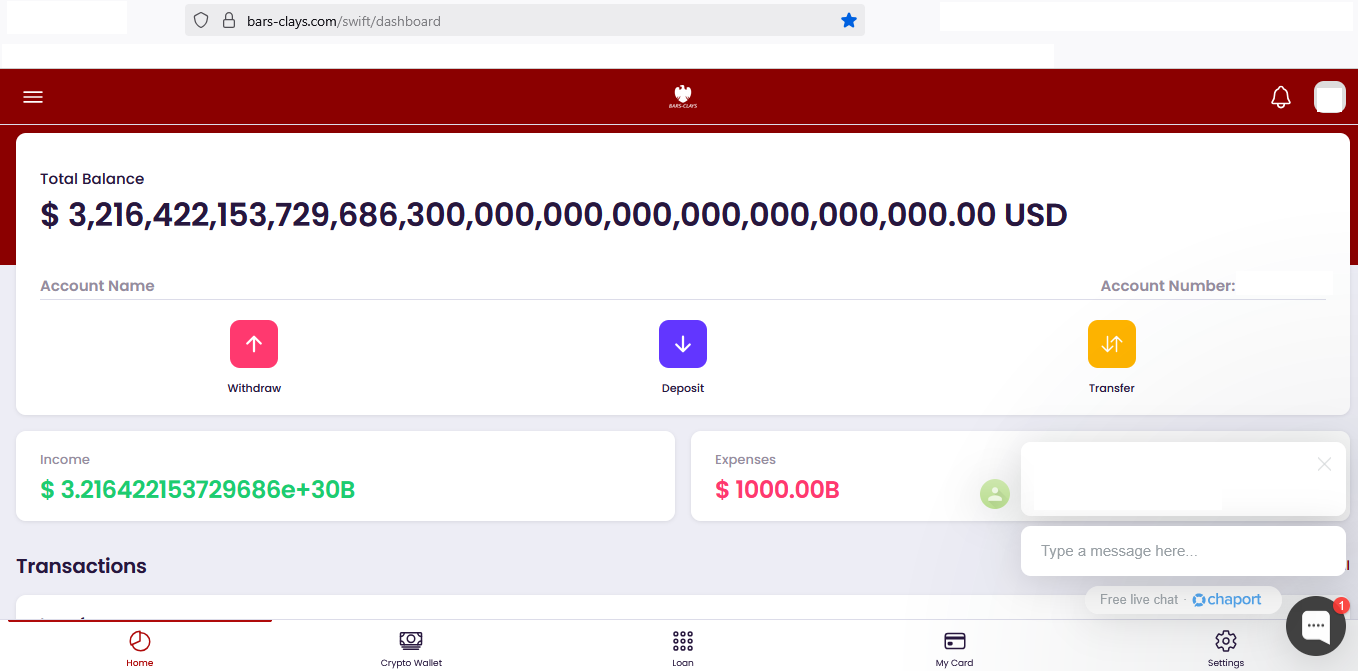The image size is (1358, 671).
Task: Open the live chat bubble button
Action: 1315,626
